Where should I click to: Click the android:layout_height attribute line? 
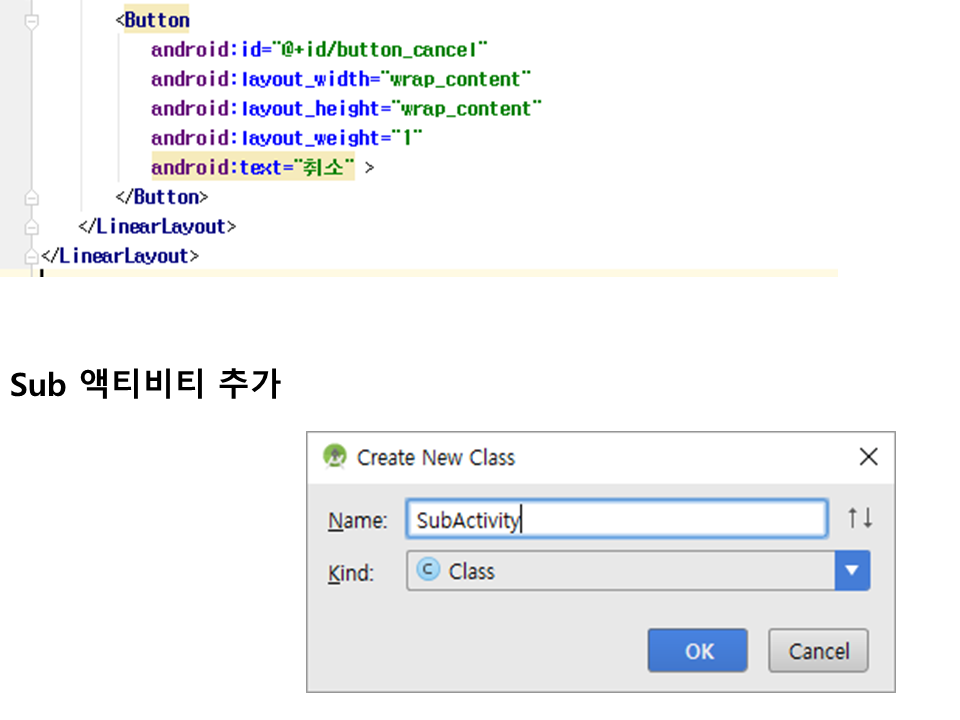coord(346,109)
